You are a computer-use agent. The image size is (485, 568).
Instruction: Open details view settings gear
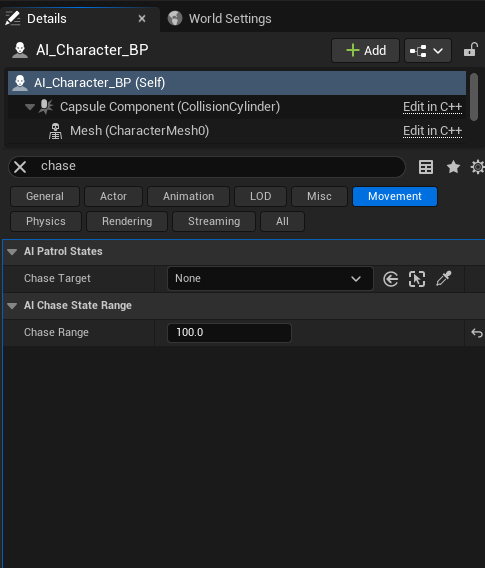pos(477,167)
